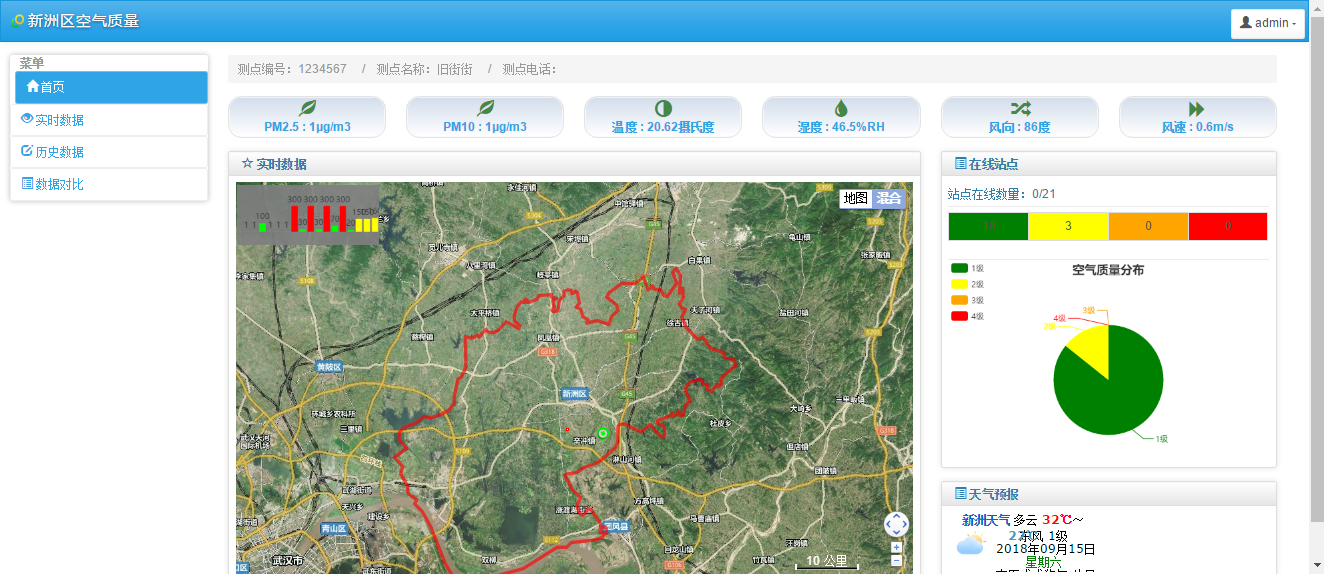Image resolution: width=1324 pixels, height=574 pixels.
Task: Click the temperature half-circle icon
Action: (663, 108)
